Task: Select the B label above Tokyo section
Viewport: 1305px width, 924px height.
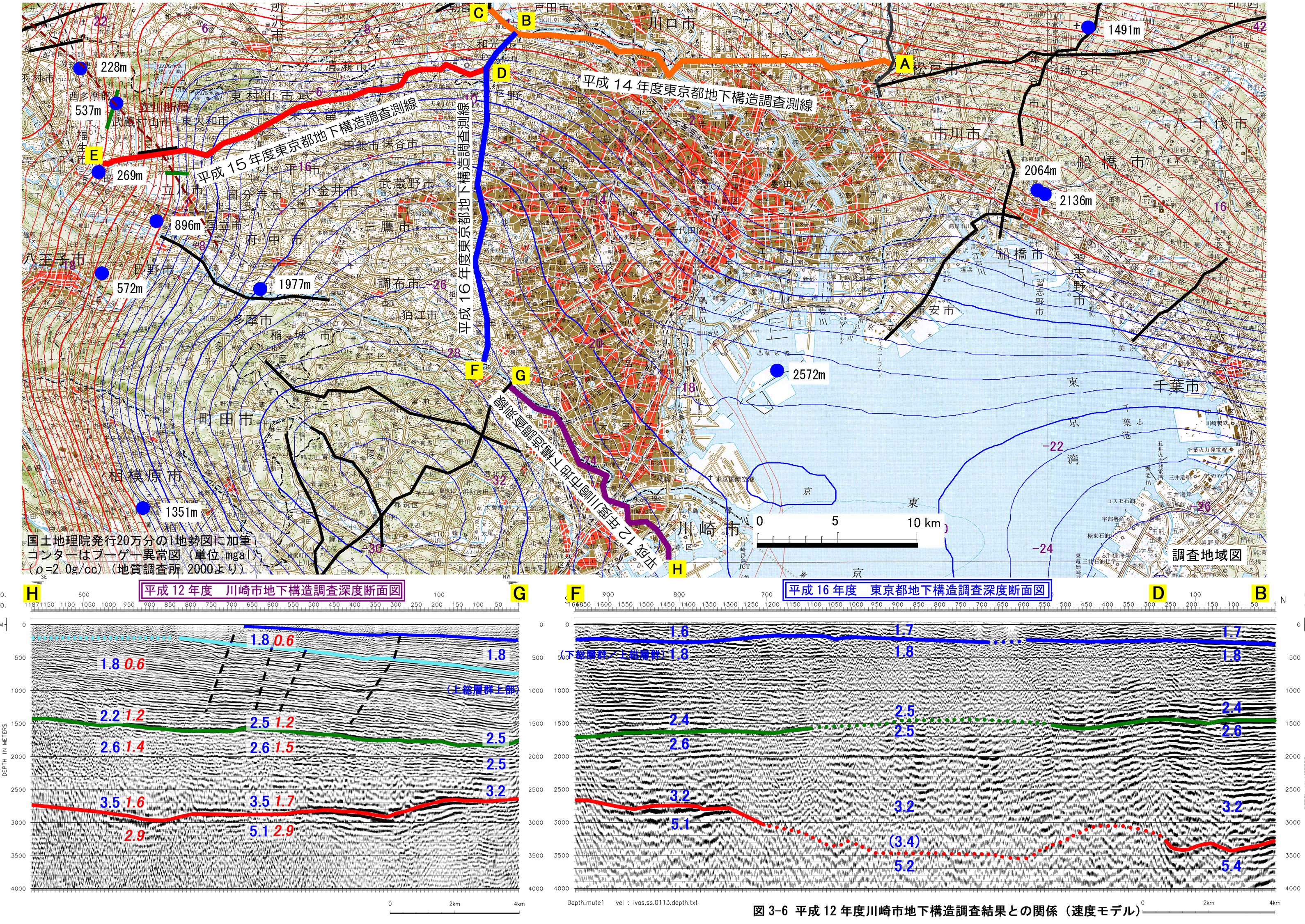Action: coord(1261,594)
